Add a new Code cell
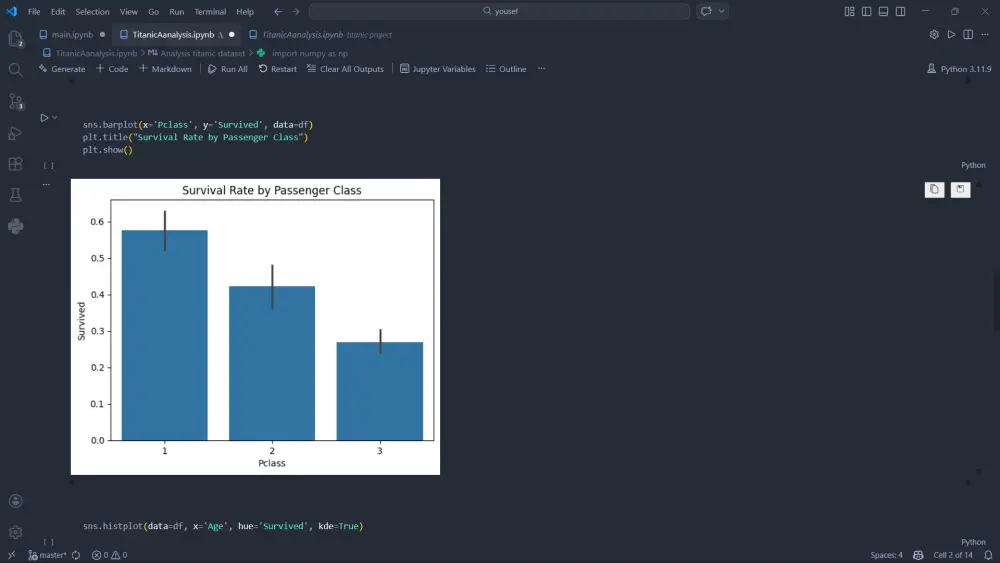This screenshot has height=563, width=1000. [x=112, y=69]
